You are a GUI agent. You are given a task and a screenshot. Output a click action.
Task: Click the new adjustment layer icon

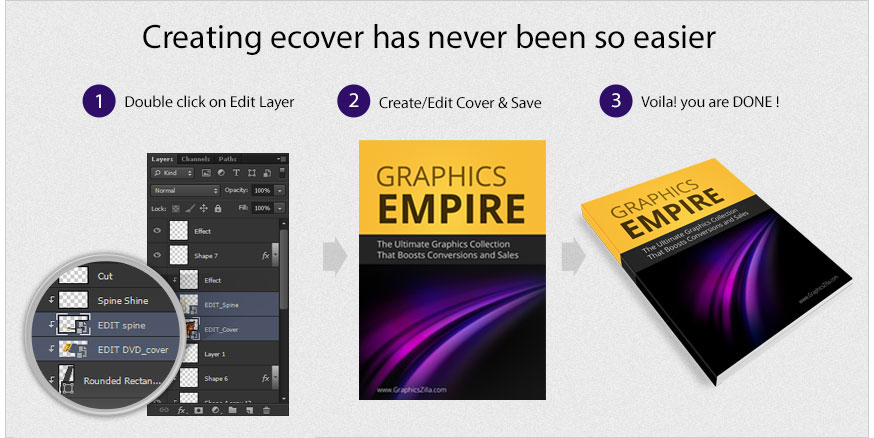click(x=214, y=410)
